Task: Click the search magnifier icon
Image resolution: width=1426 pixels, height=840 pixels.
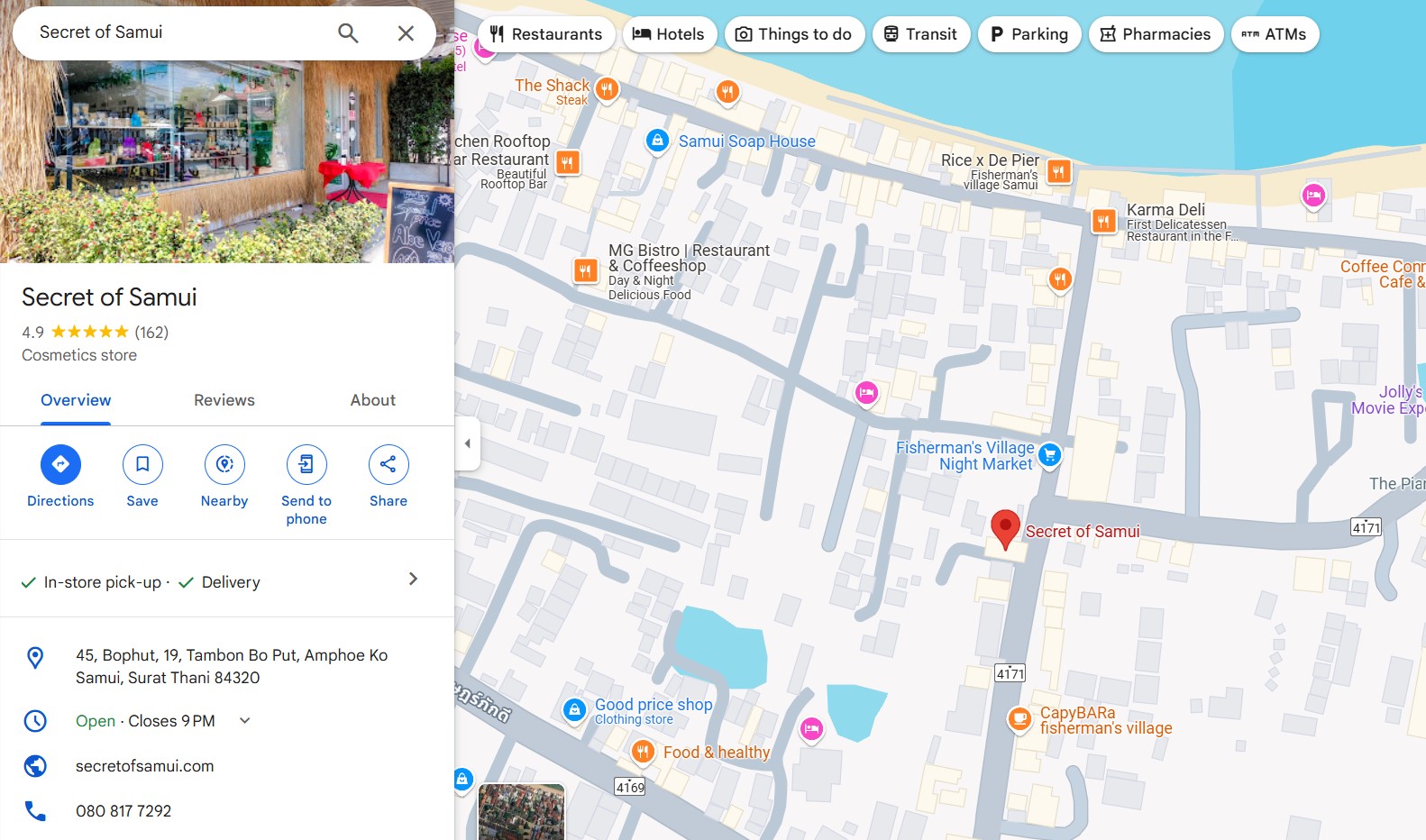Action: [348, 33]
